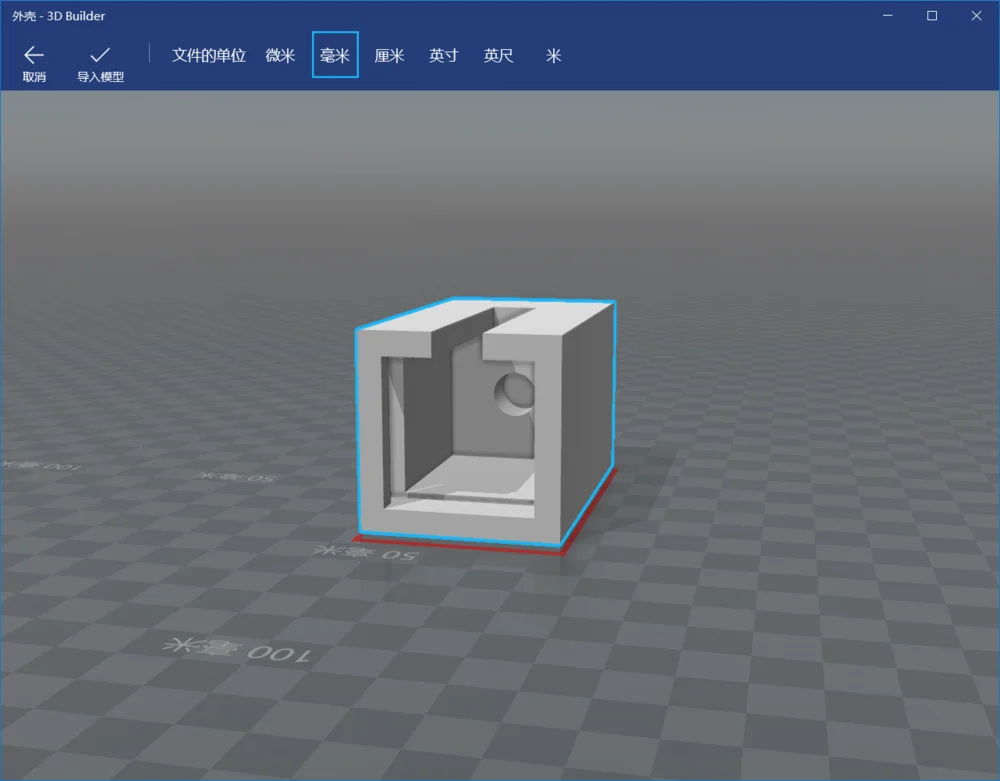Screen dimensions: 1000x781
Task: Maximize the 3D Builder window
Action: pyautogui.click(x=932, y=15)
